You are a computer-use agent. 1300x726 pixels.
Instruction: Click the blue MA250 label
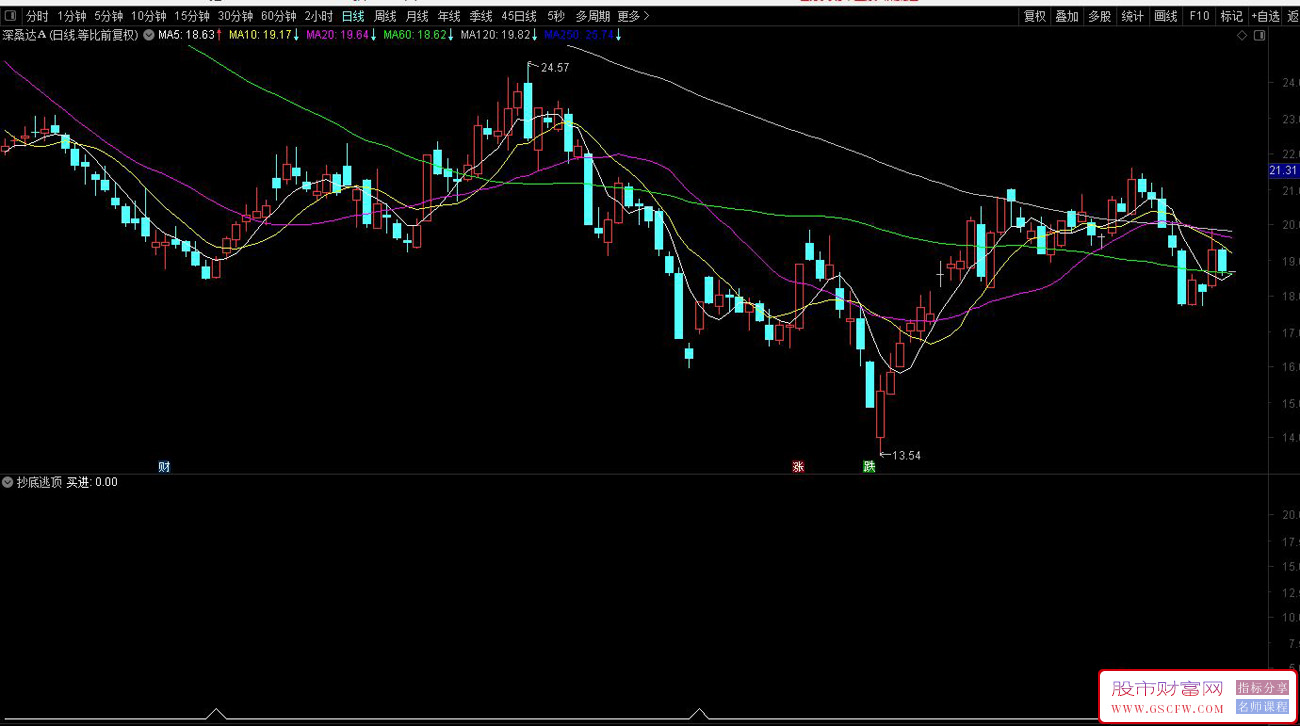[578, 35]
